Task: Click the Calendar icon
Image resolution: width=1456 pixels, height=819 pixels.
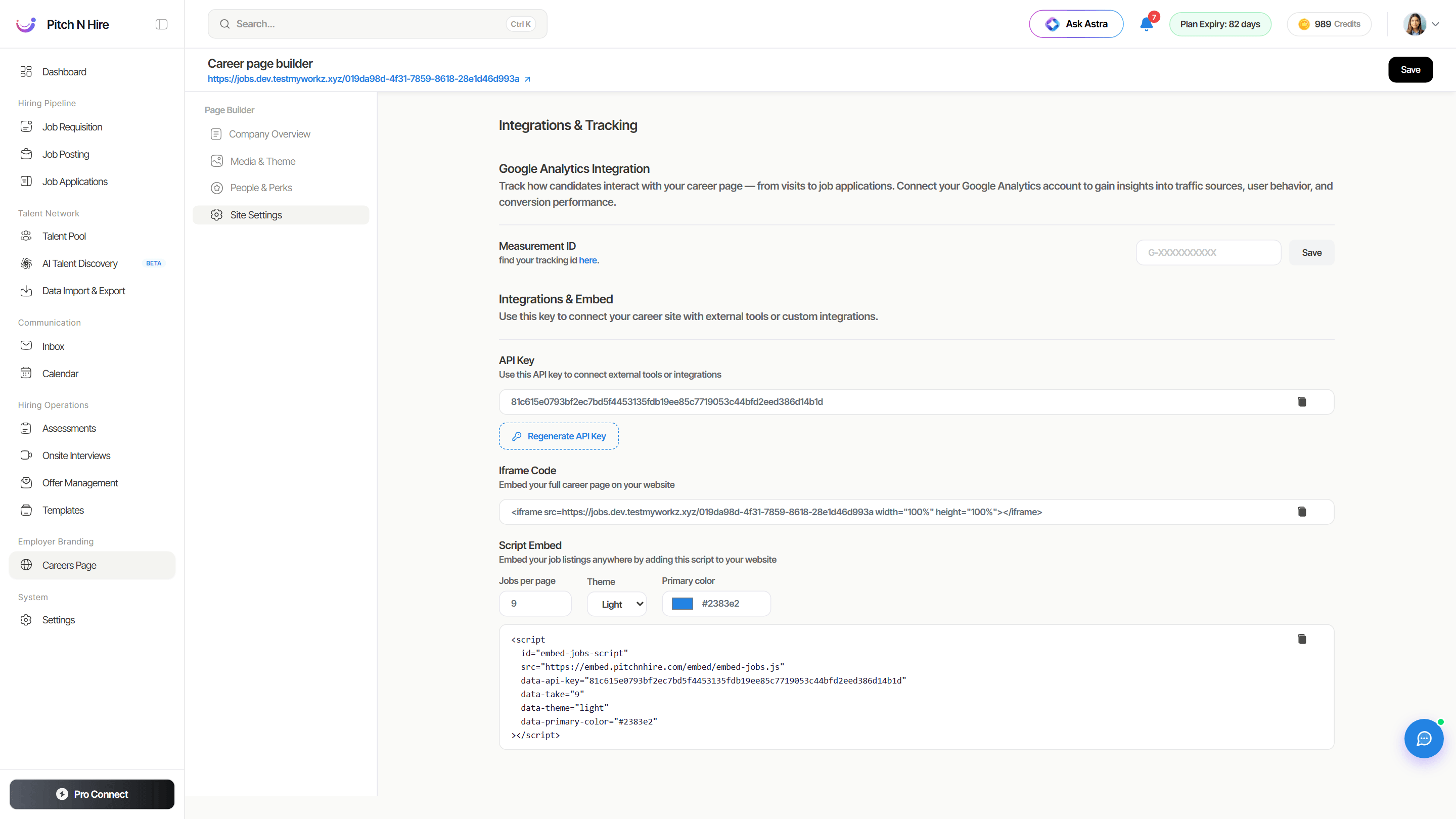Action: 26,373
